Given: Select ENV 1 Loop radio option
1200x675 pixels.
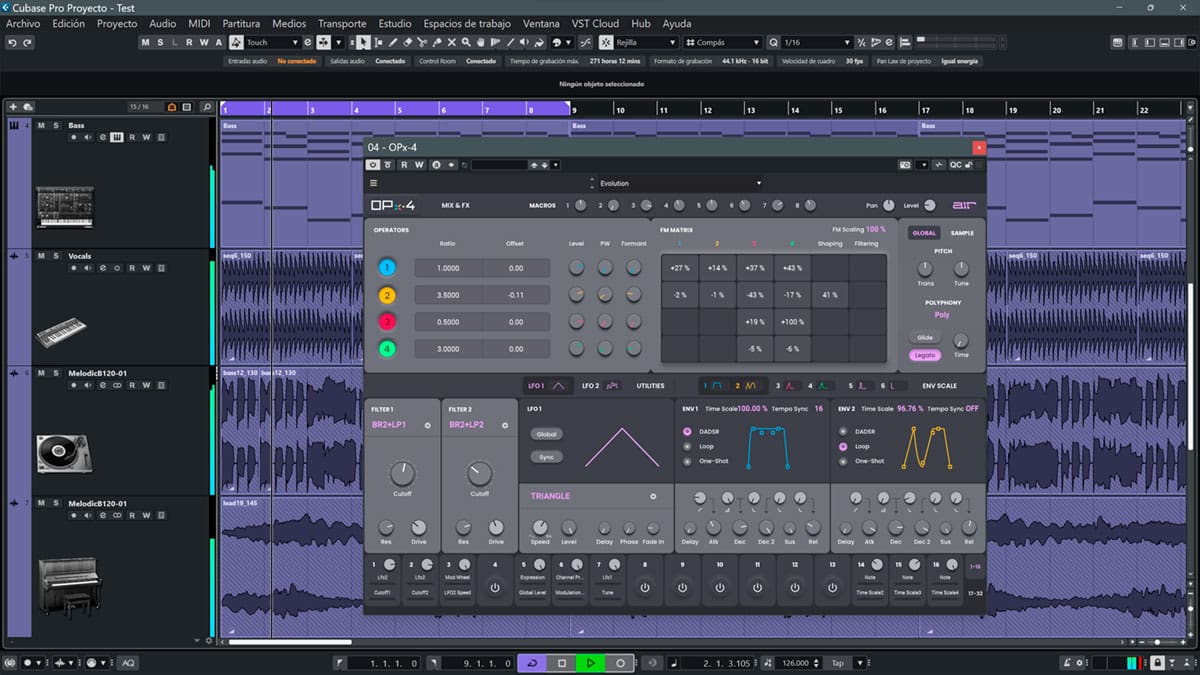Looking at the screenshot, I should pyautogui.click(x=687, y=446).
